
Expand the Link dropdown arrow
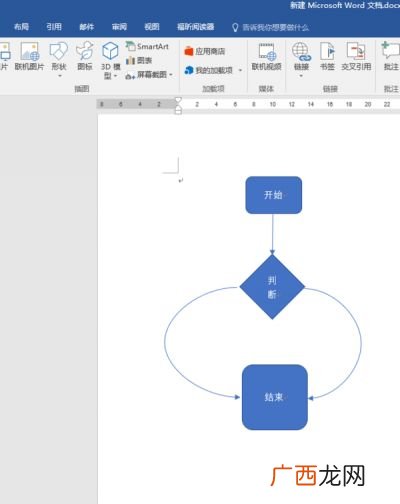click(x=301, y=76)
